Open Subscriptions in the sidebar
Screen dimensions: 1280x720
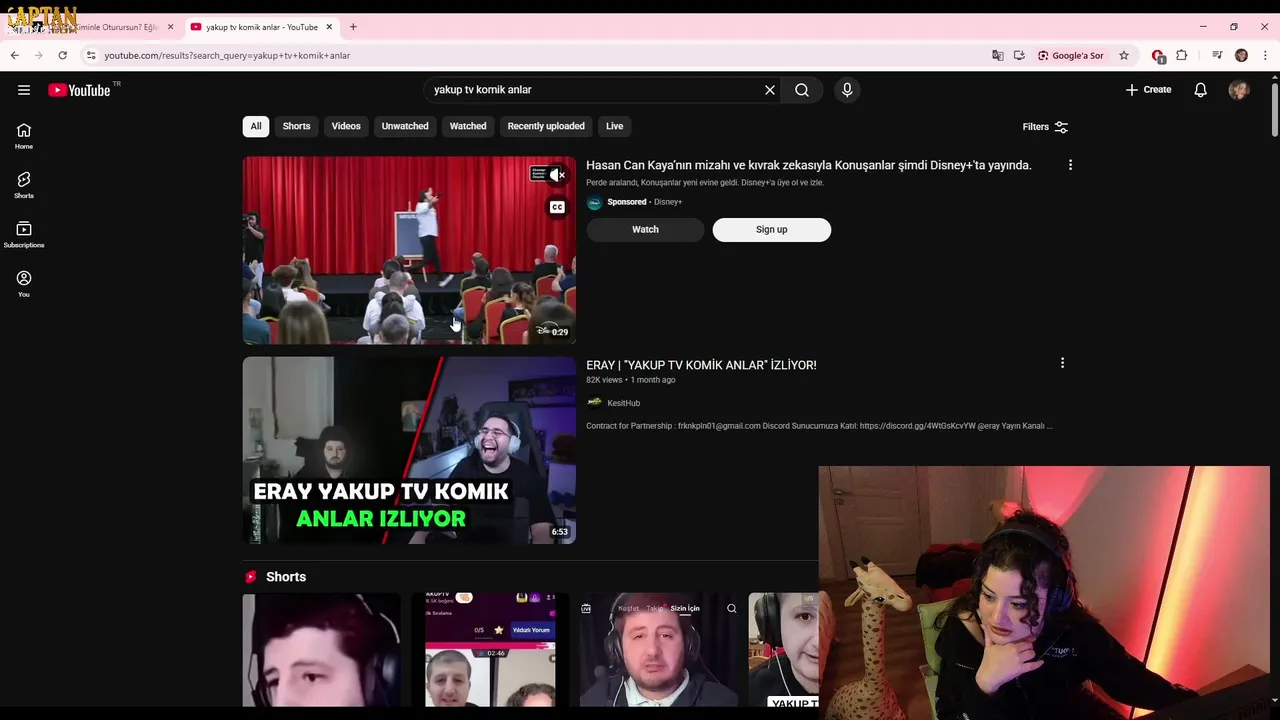coord(24,235)
